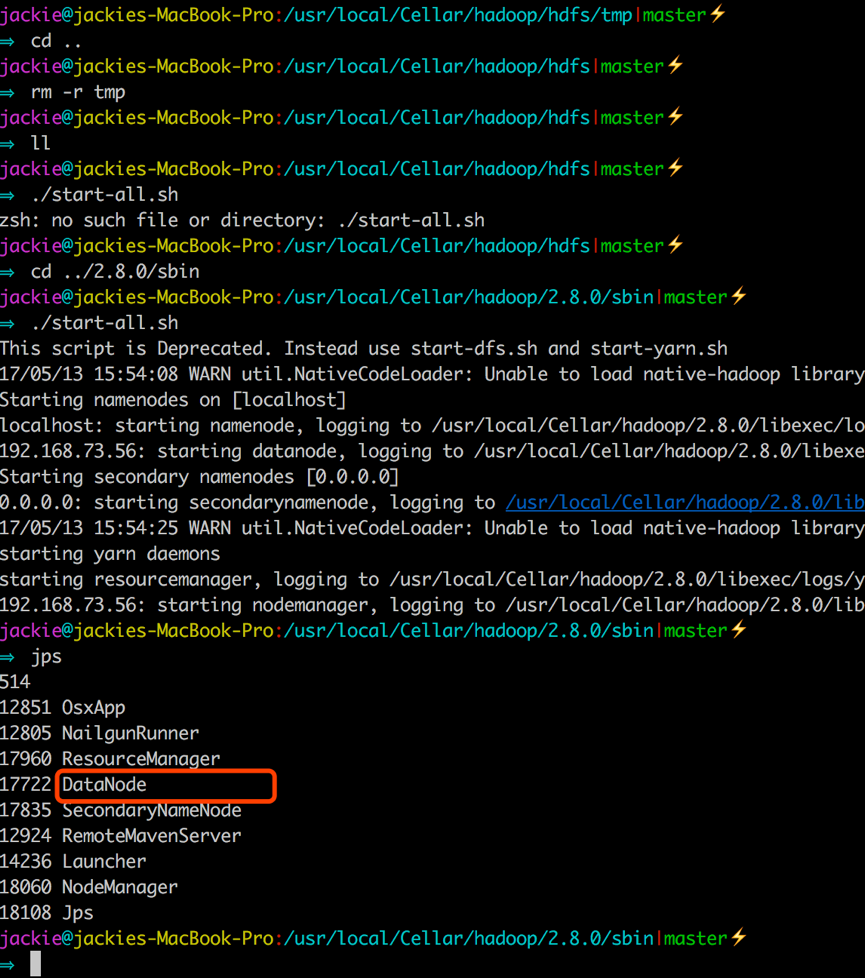Screen dimensions: 865x978
Task: Select '17960 ResourceManager' process entry
Action: (110, 759)
